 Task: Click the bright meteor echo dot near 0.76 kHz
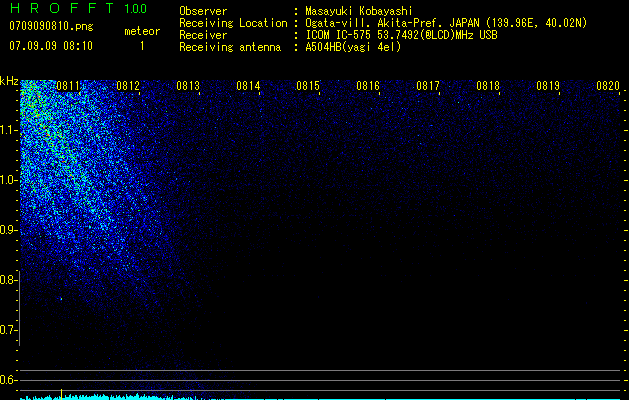pos(61,299)
